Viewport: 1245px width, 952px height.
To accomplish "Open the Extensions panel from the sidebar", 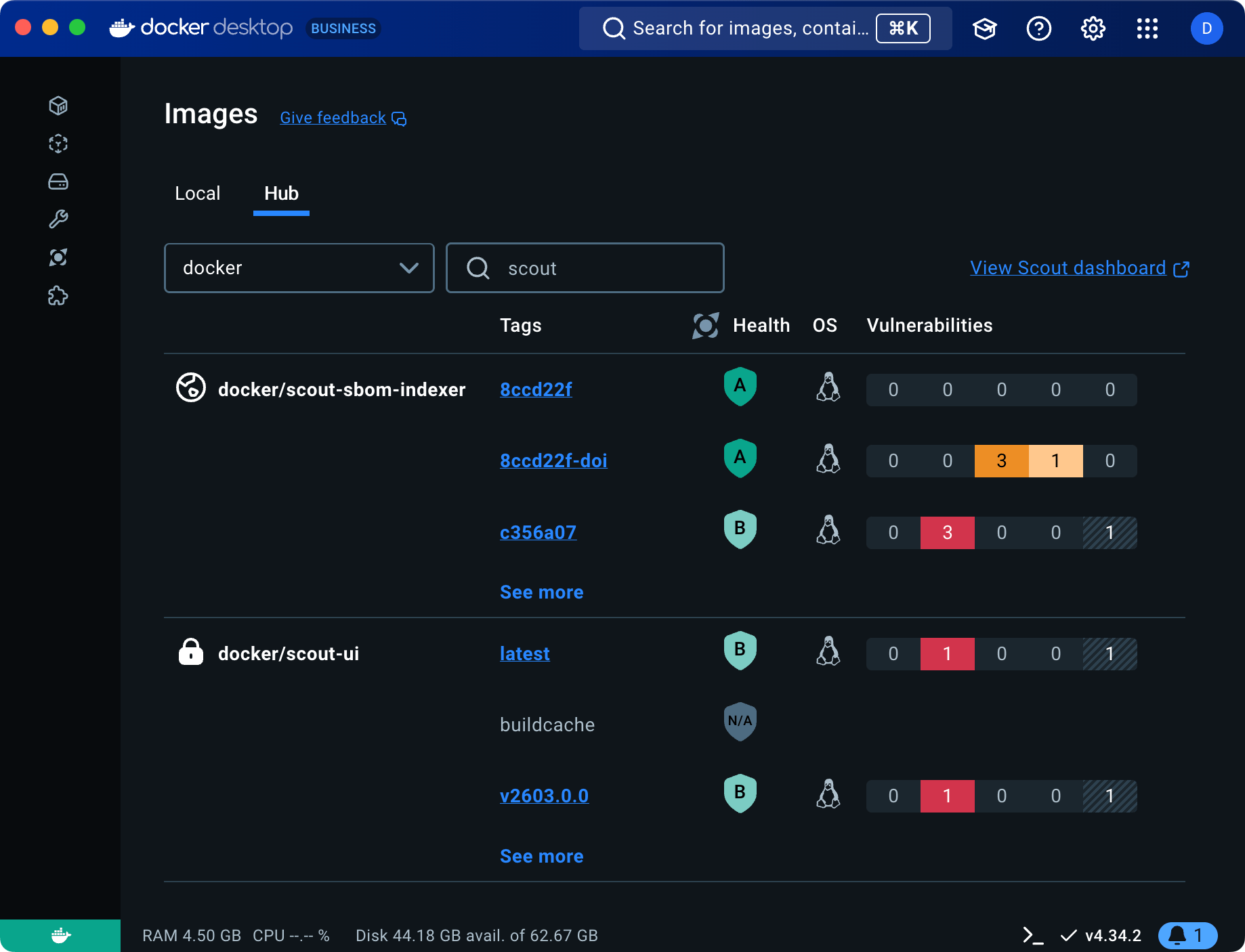I will coord(59,296).
